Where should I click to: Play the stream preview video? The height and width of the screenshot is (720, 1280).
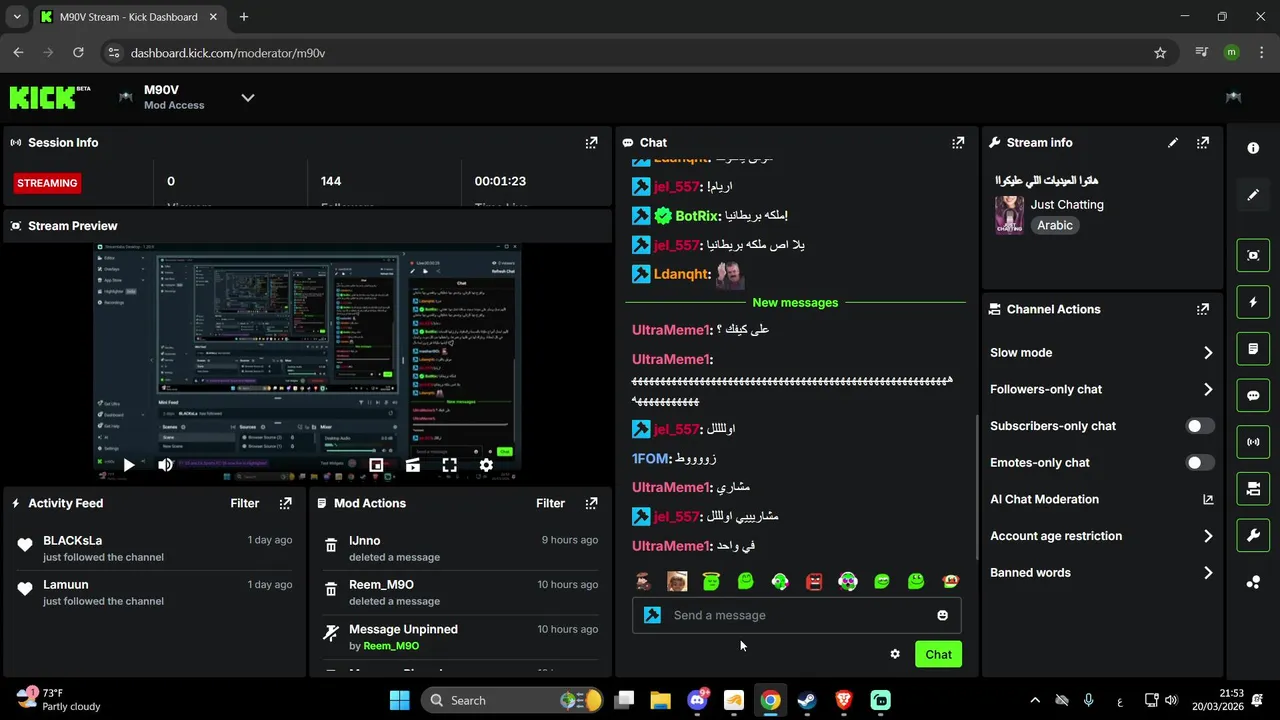point(128,465)
